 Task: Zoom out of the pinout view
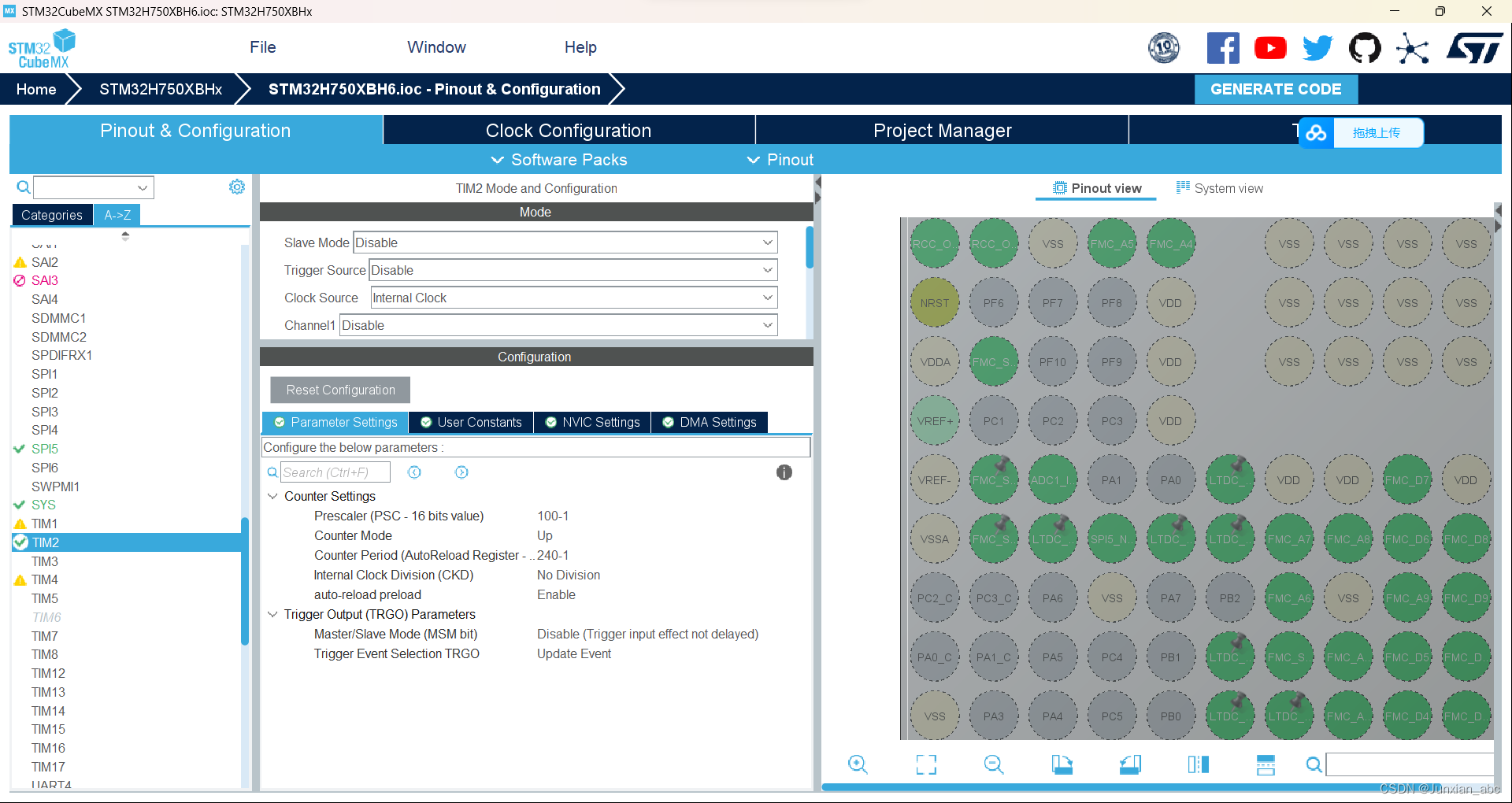click(x=994, y=764)
